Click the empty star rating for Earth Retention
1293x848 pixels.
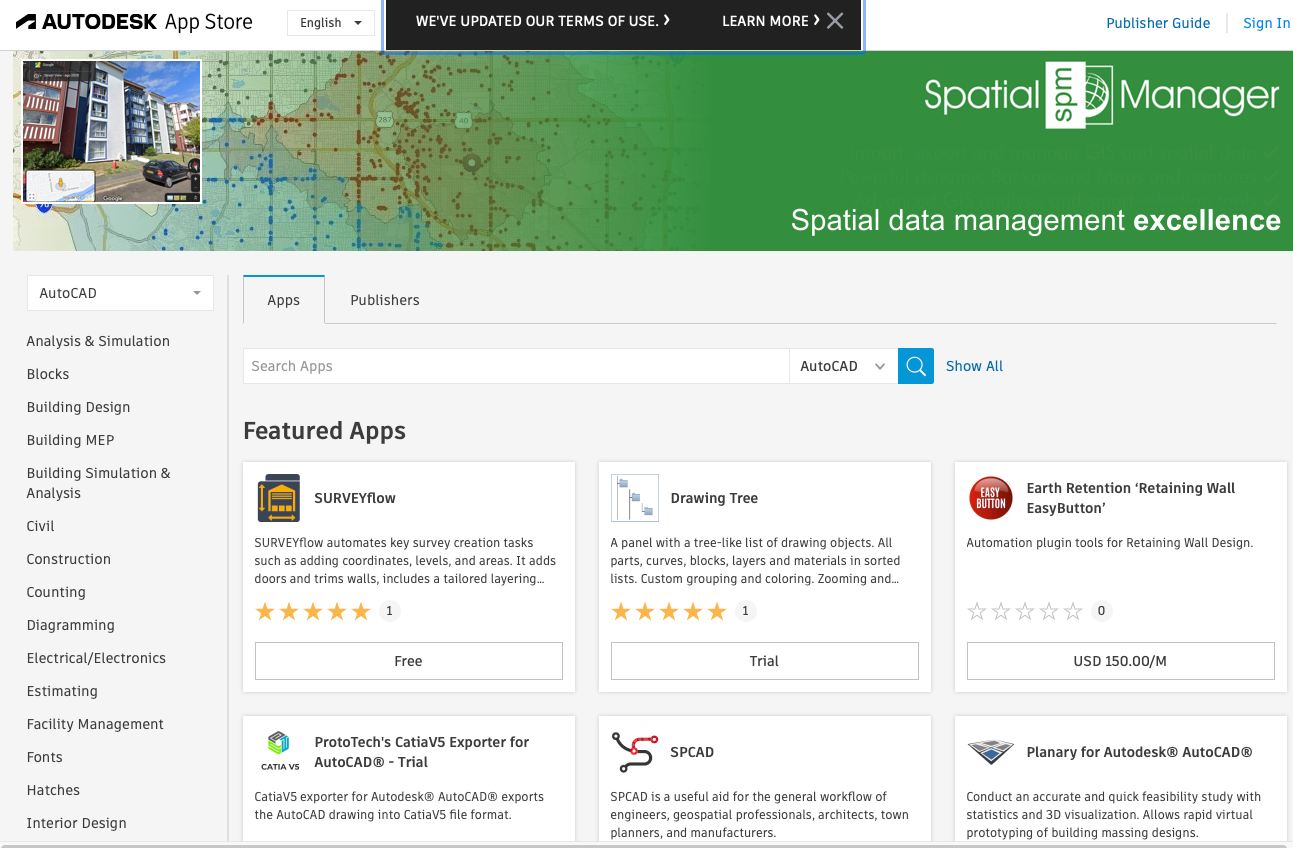[x=1025, y=611]
